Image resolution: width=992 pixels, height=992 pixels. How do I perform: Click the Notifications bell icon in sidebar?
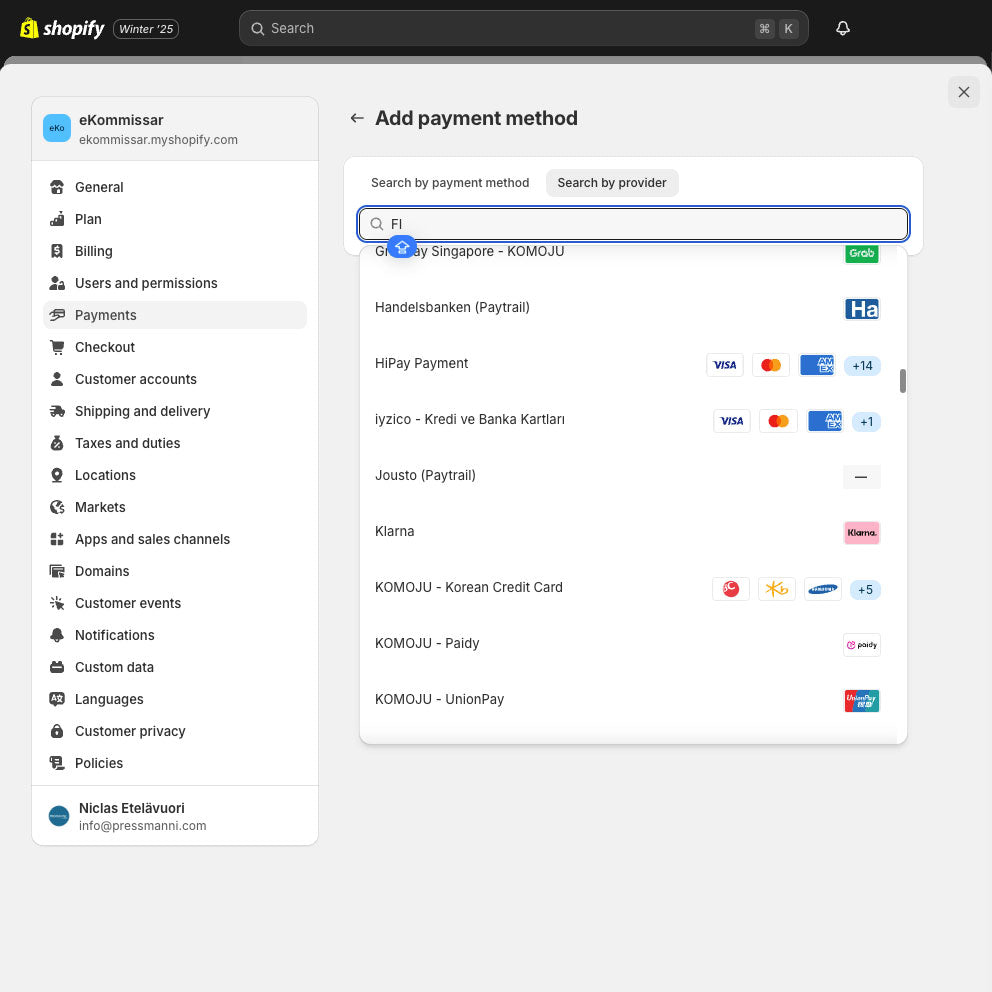57,635
